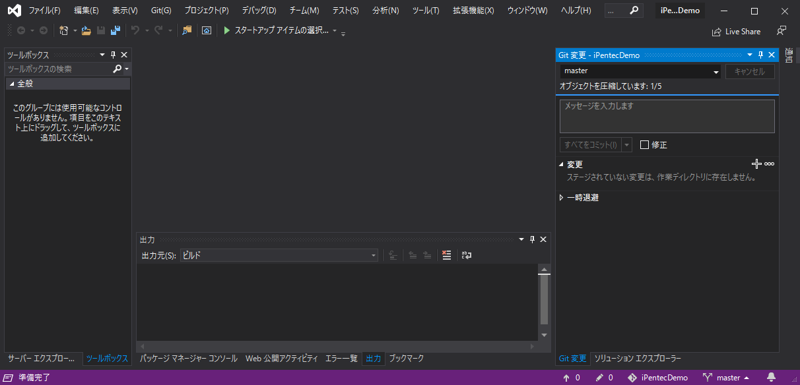Switch to エラー一覧 tab
This screenshot has height=385, width=800.
point(341,358)
